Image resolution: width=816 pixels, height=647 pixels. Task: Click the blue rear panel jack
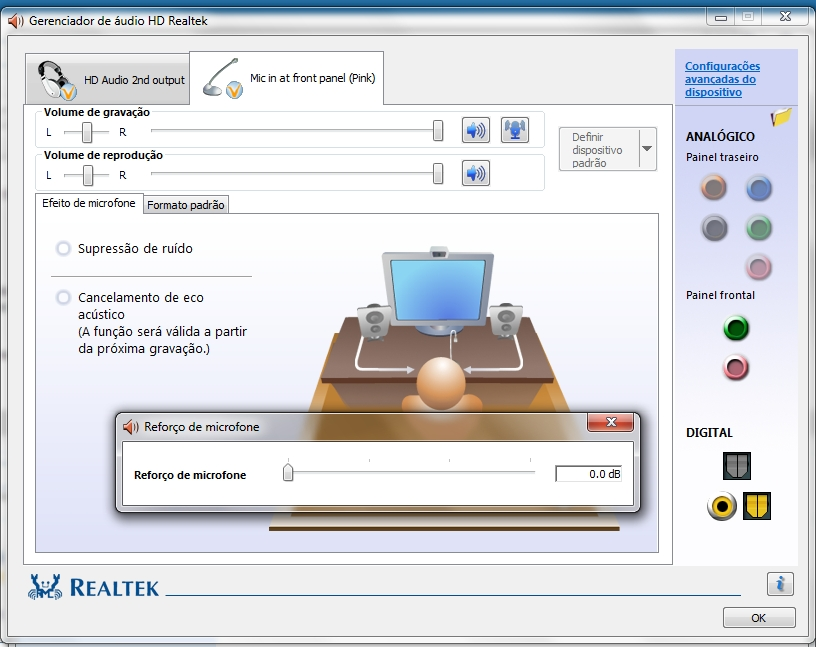coord(759,188)
